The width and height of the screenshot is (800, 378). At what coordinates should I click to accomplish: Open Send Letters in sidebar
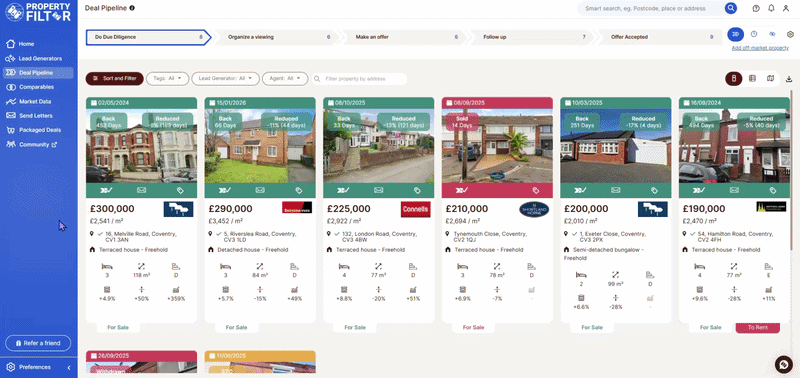click(x=38, y=116)
